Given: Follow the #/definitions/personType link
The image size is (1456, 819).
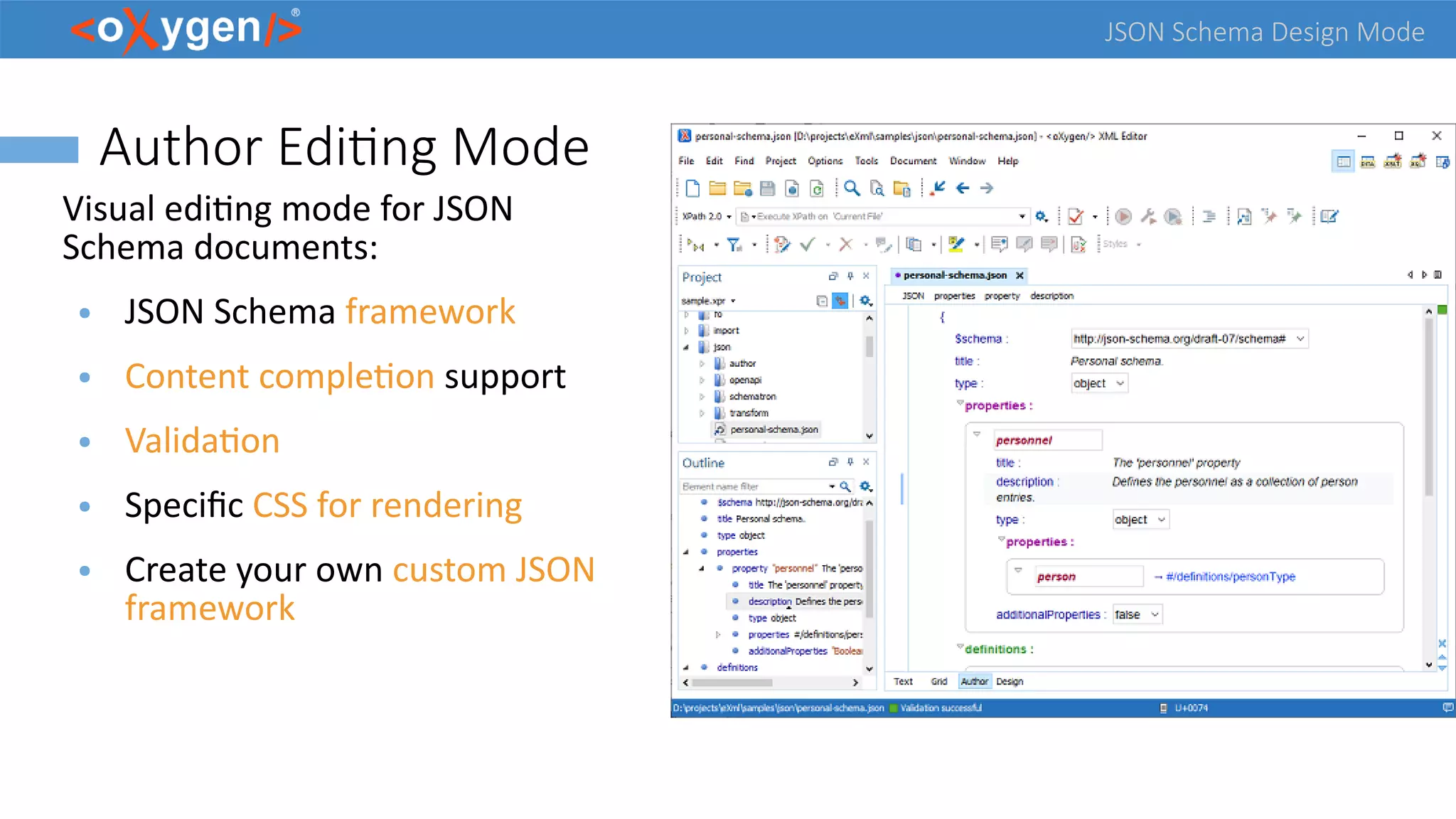Looking at the screenshot, I should [1230, 577].
